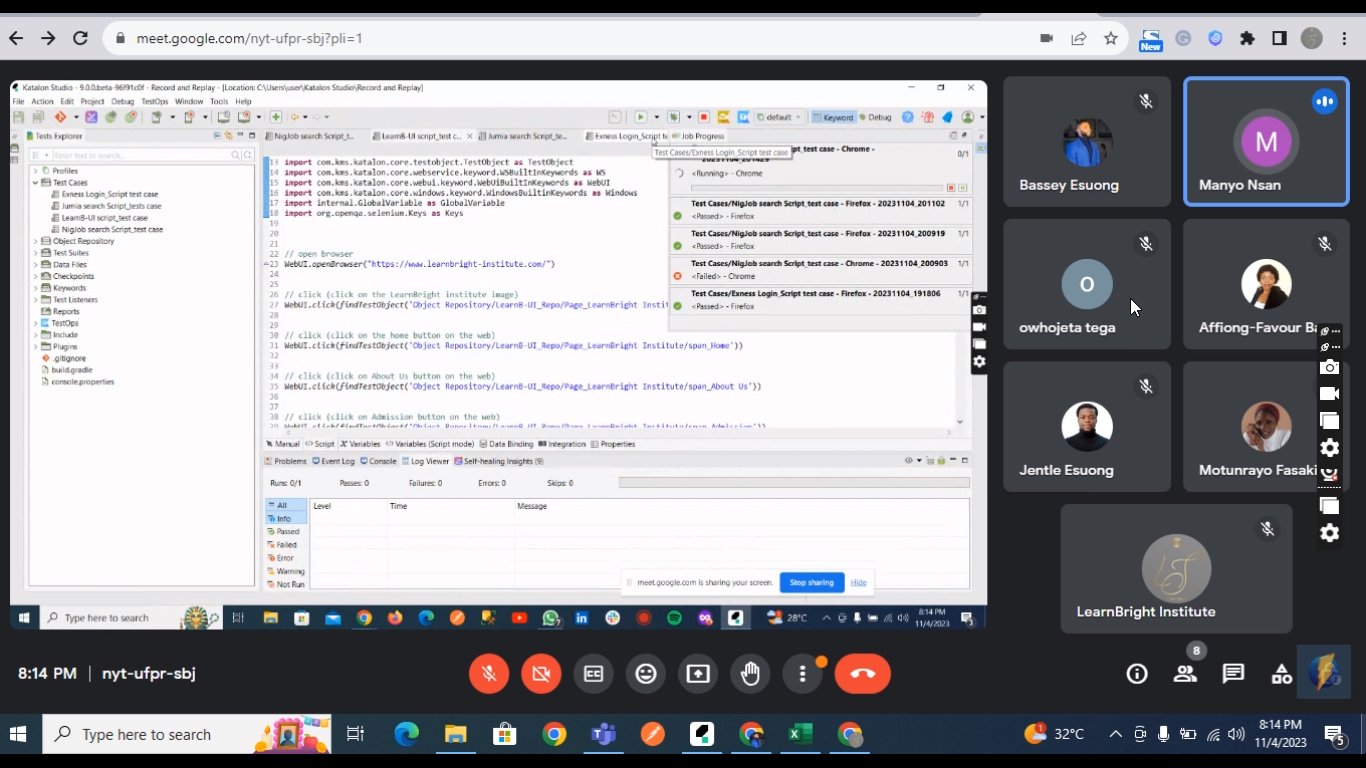The height and width of the screenshot is (768, 1366).
Task: Click the Stop sharing button
Action: click(811, 582)
